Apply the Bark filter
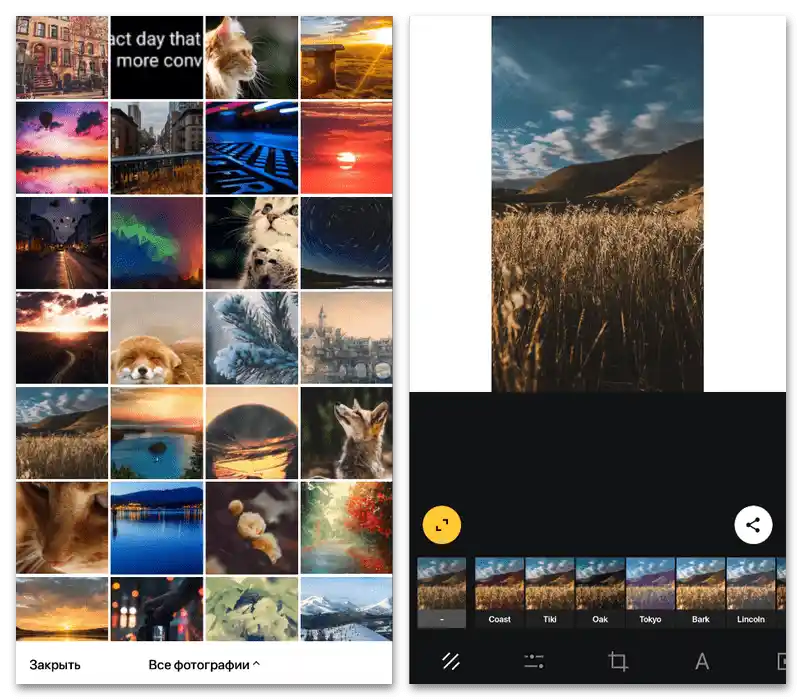802x700 pixels. (x=700, y=593)
